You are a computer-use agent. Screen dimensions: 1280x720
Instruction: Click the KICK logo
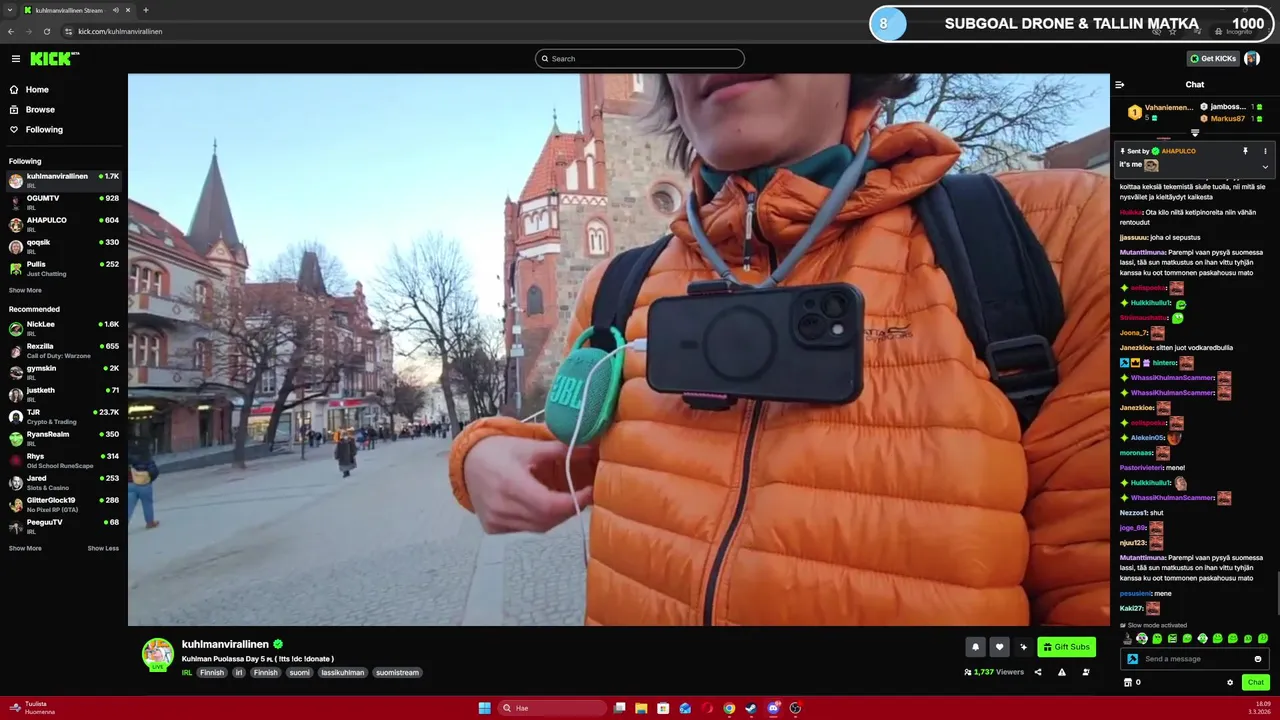tap(54, 59)
